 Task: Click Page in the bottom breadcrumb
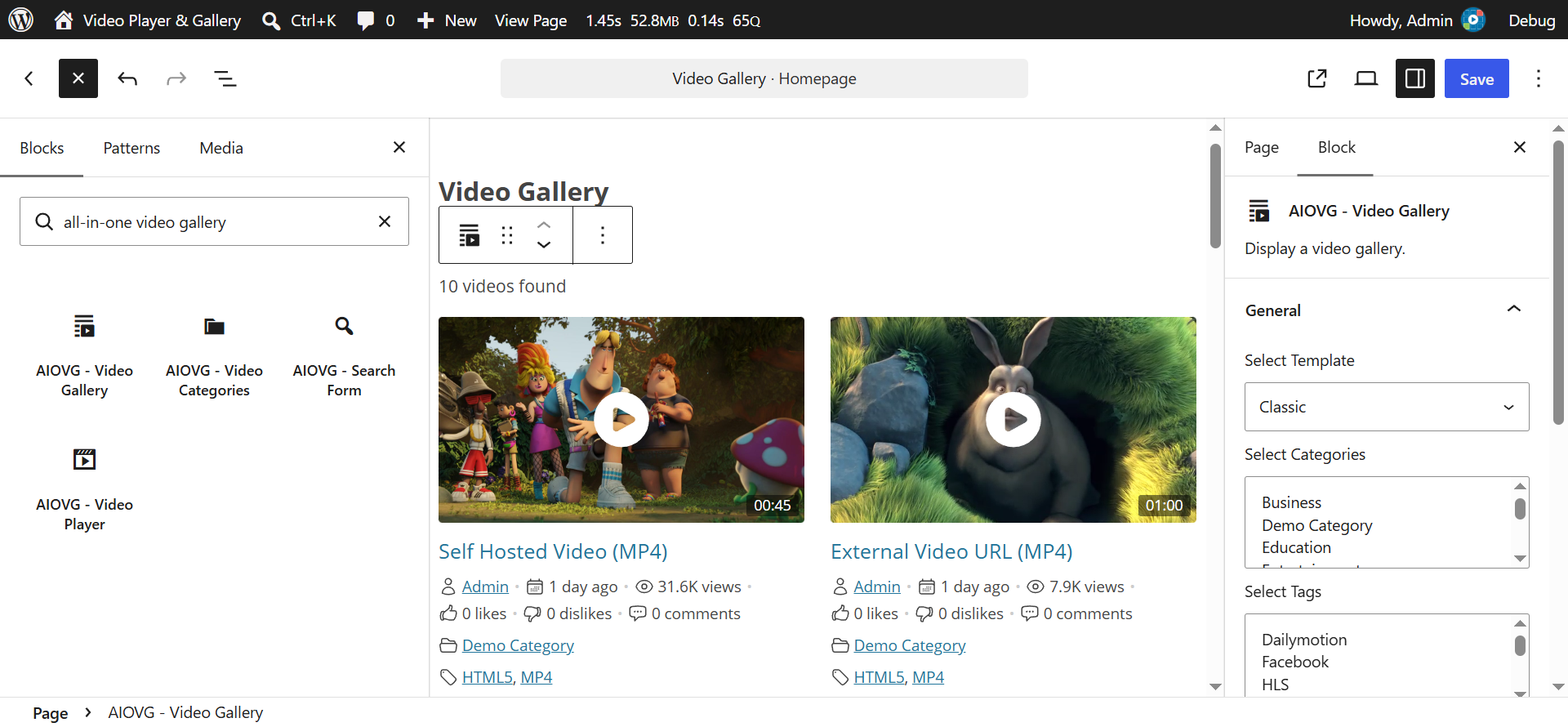tap(50, 713)
